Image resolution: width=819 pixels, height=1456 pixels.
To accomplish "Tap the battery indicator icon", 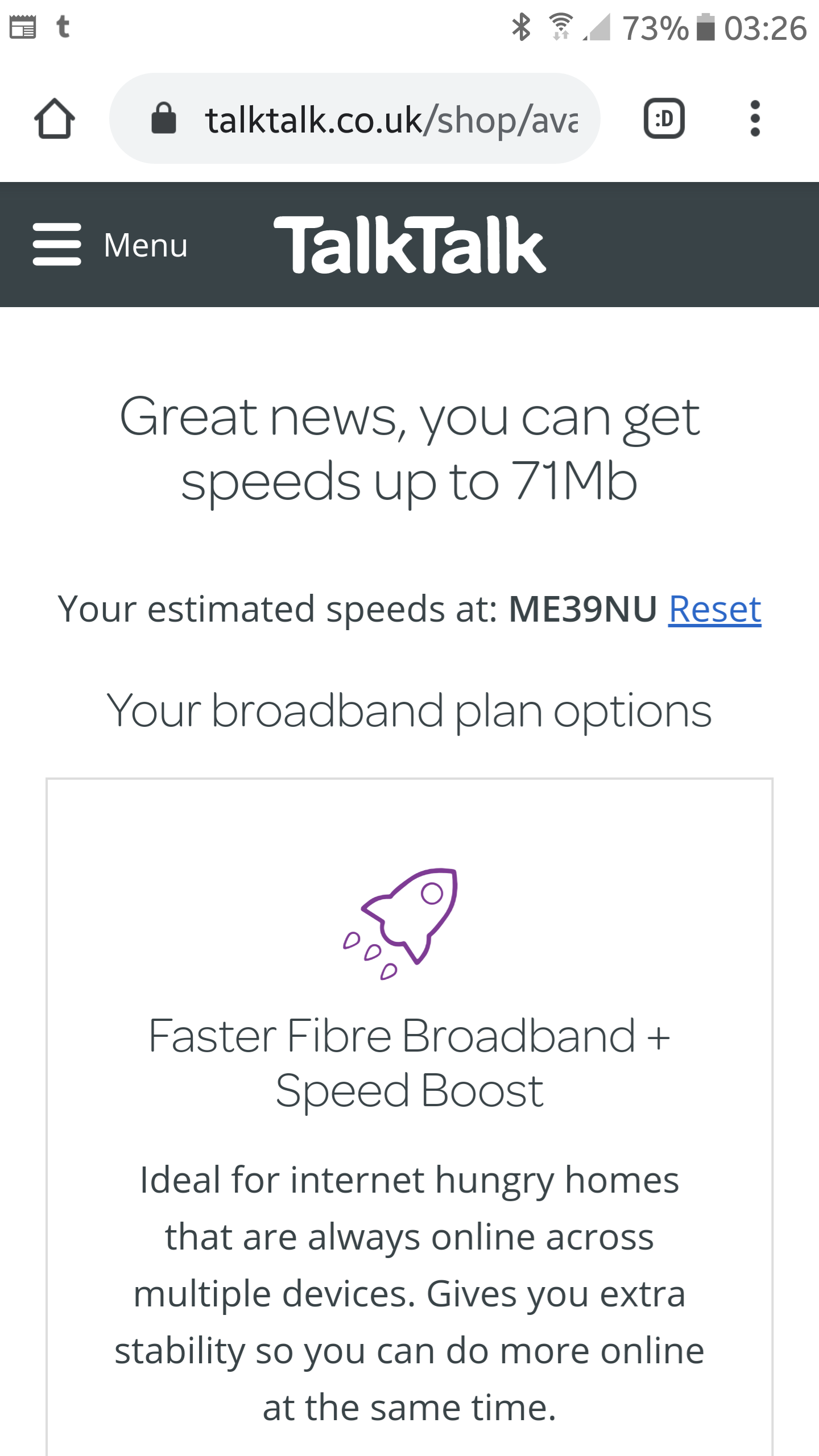I will point(706,27).
